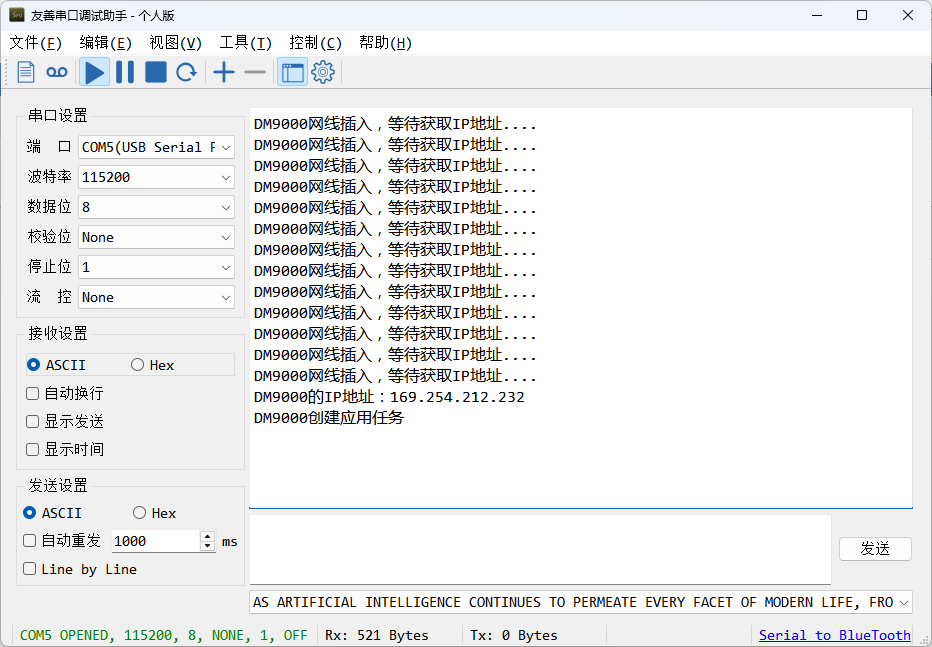Toggle the side panel layout icon
Image resolution: width=932 pixels, height=647 pixels.
[x=292, y=72]
